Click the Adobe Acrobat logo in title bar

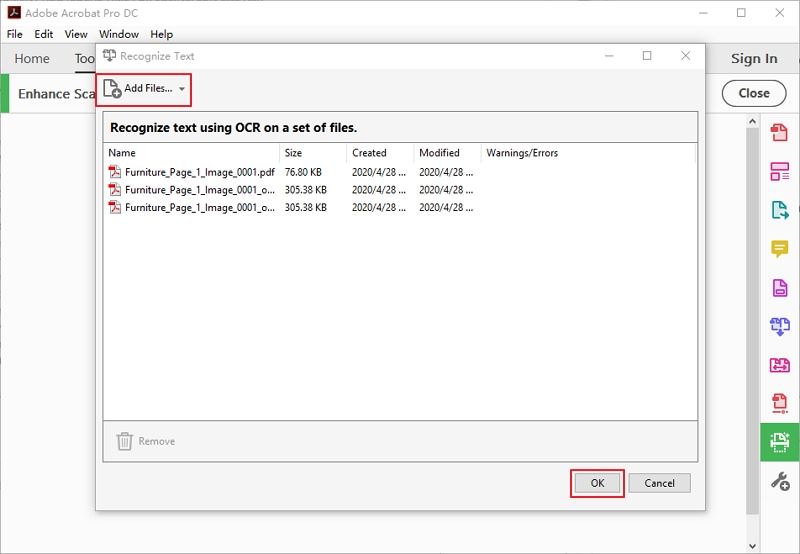(14, 12)
